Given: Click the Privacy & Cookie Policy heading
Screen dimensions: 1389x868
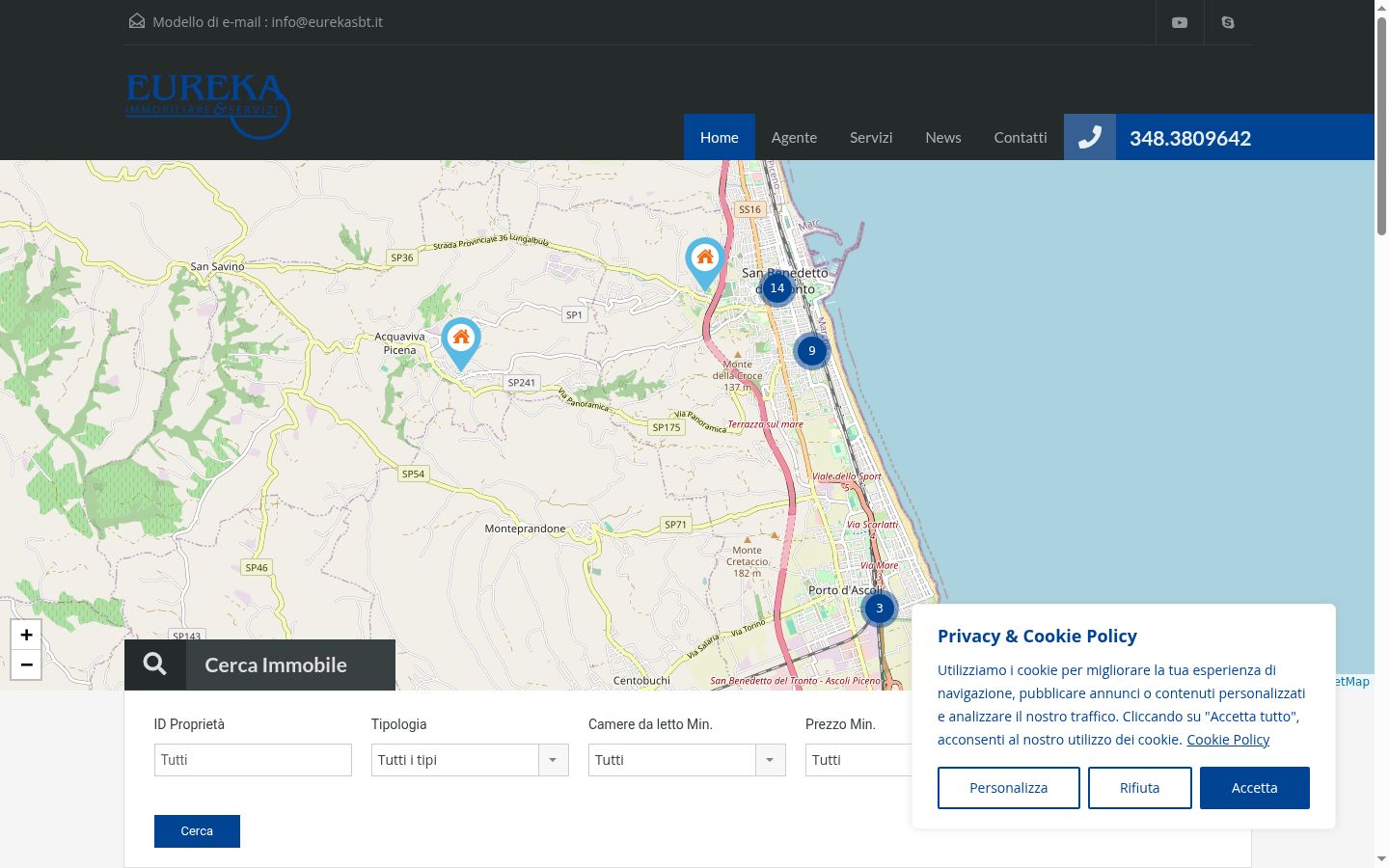Looking at the screenshot, I should click(x=1037, y=637).
